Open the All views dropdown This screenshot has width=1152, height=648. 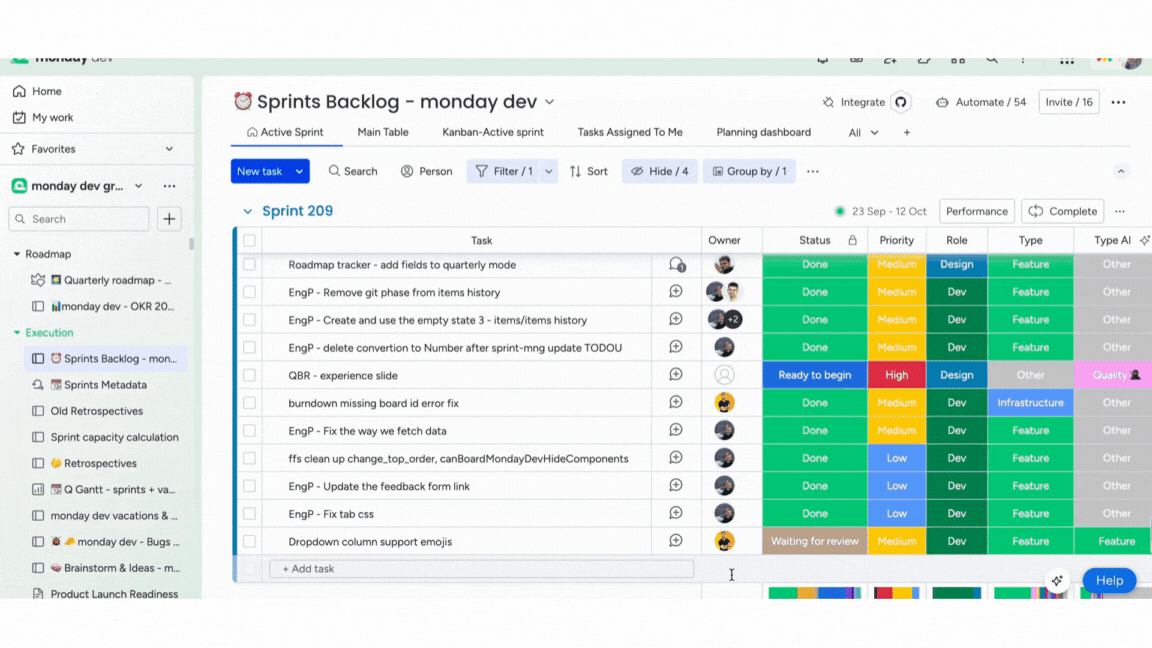(863, 133)
